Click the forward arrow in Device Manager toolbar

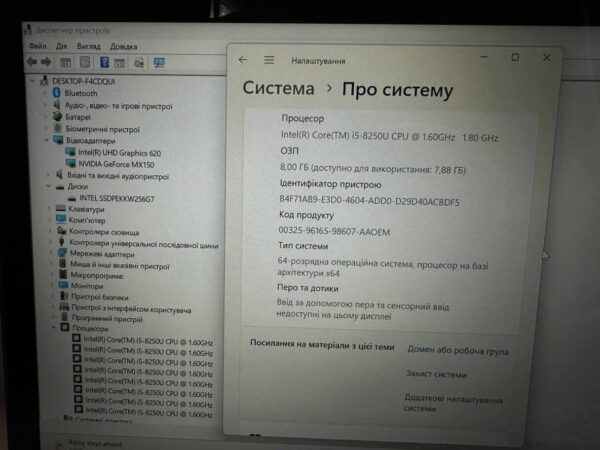[x=46, y=62]
